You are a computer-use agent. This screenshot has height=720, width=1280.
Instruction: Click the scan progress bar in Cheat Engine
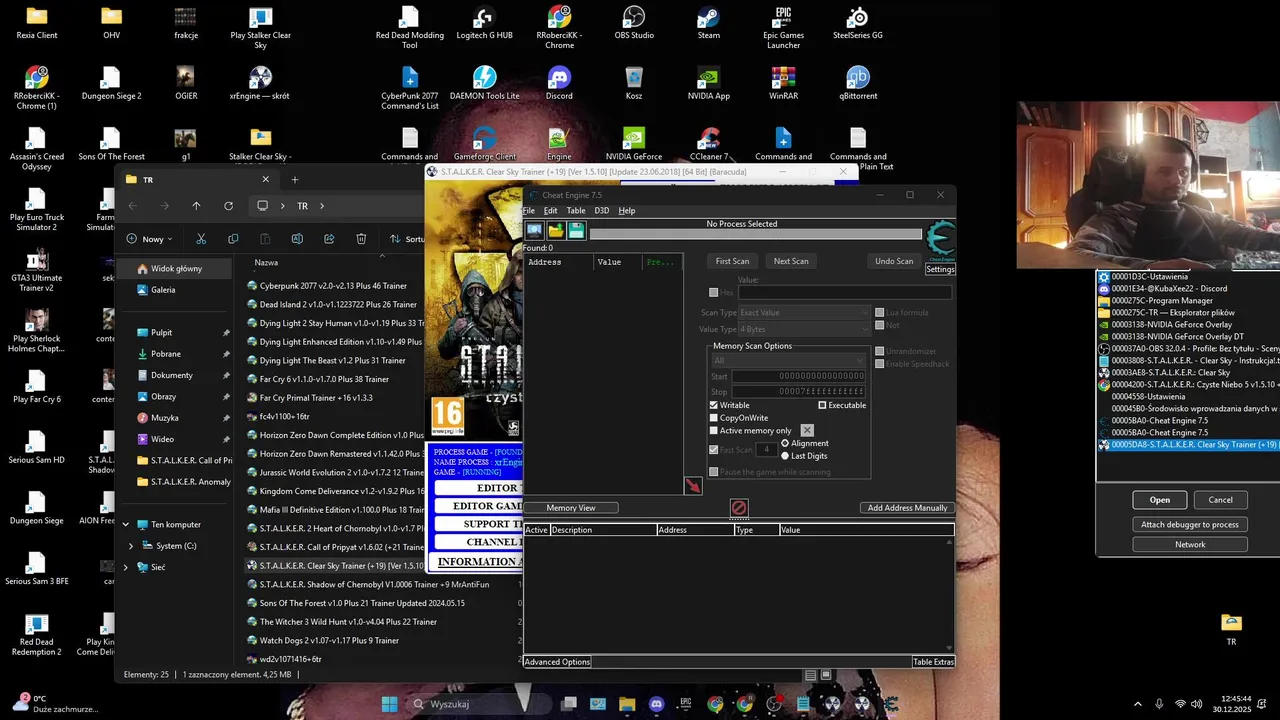coord(756,235)
